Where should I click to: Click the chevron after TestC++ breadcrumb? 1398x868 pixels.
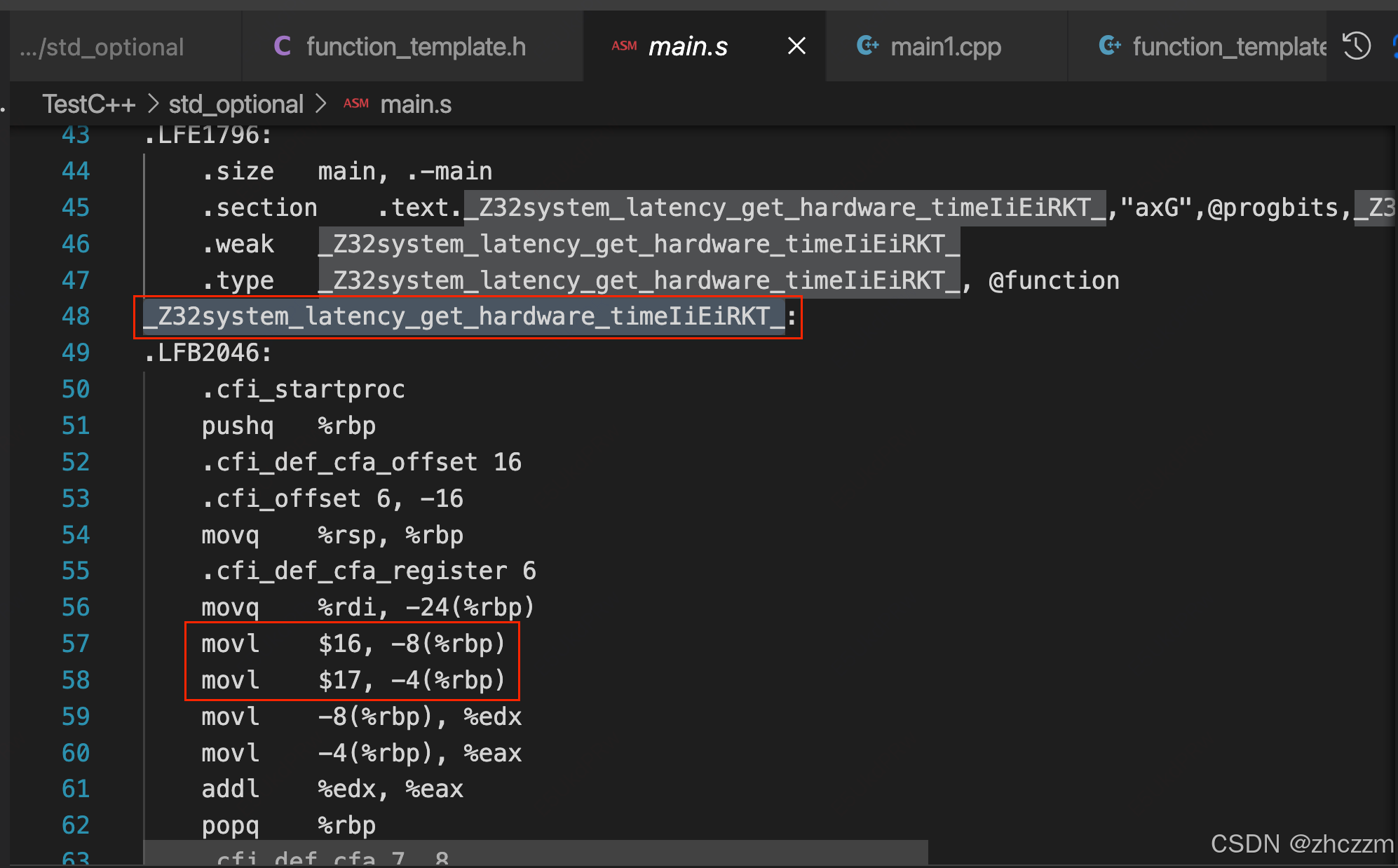pyautogui.click(x=154, y=104)
